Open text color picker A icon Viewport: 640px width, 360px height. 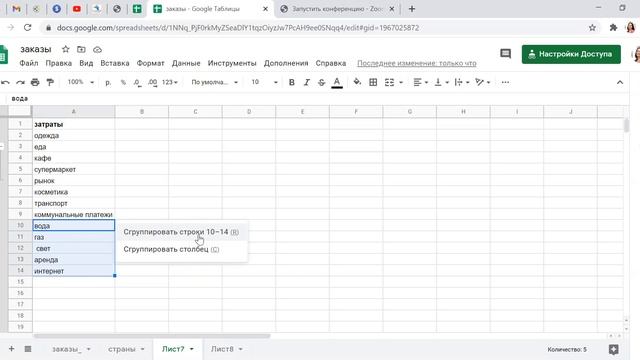pos(337,82)
